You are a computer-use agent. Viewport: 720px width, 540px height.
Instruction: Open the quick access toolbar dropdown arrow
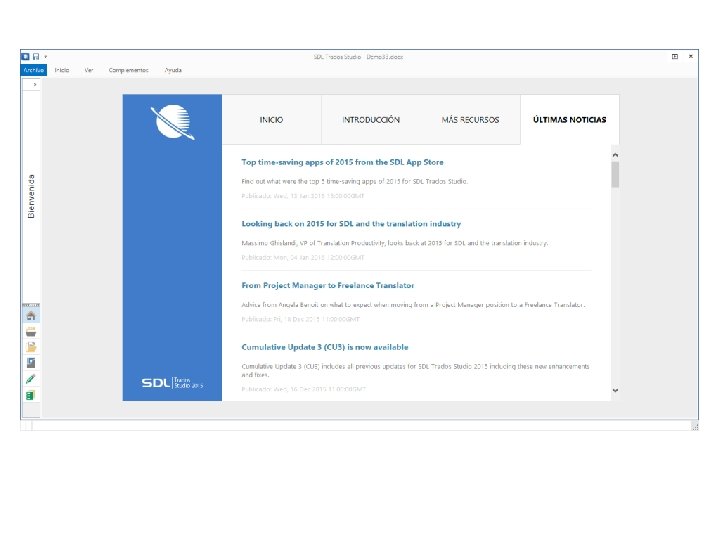(x=45, y=57)
